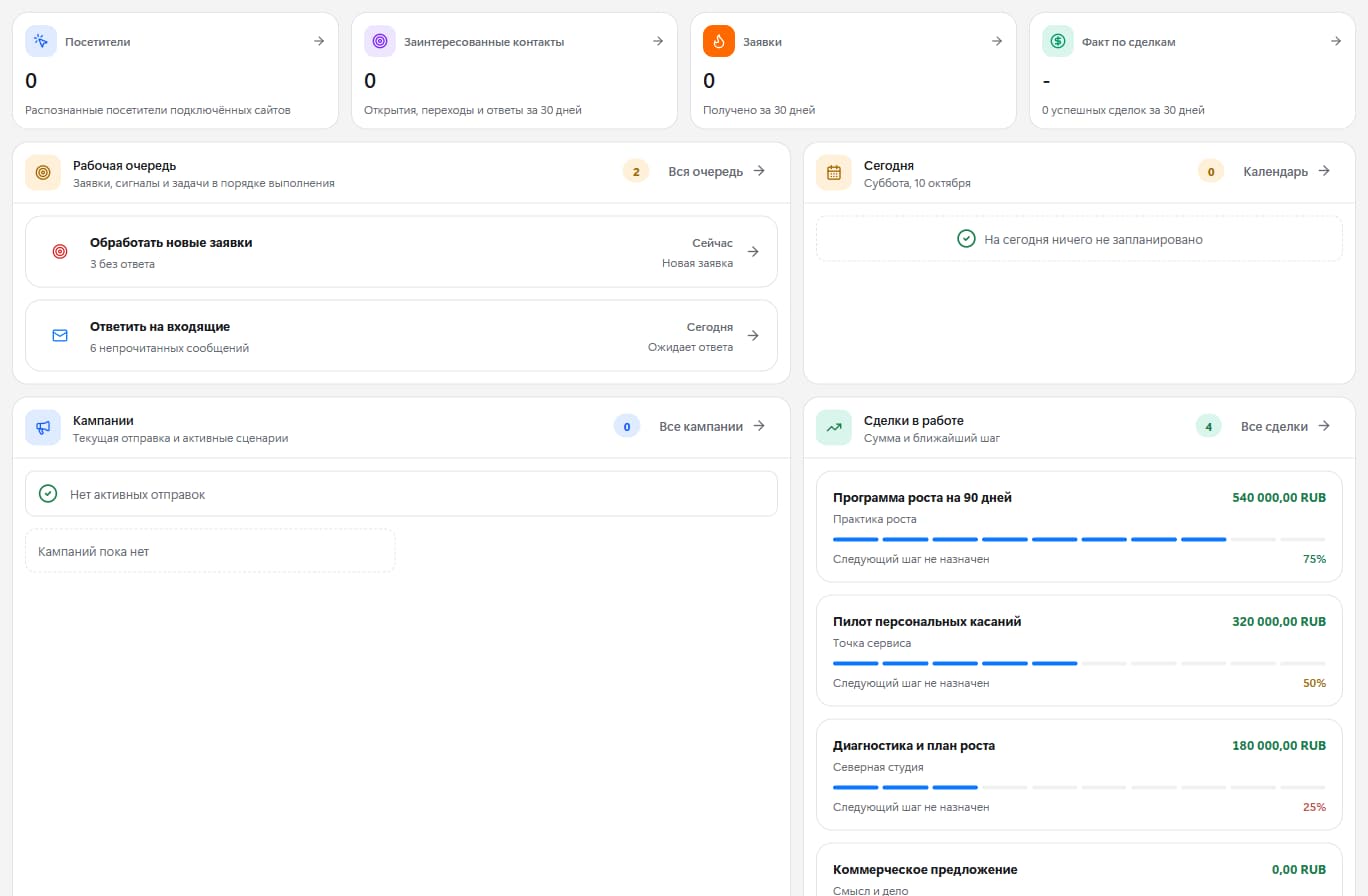Click the text 3 без ответа
Screen dimensions: 1368x896
[x=122, y=264]
